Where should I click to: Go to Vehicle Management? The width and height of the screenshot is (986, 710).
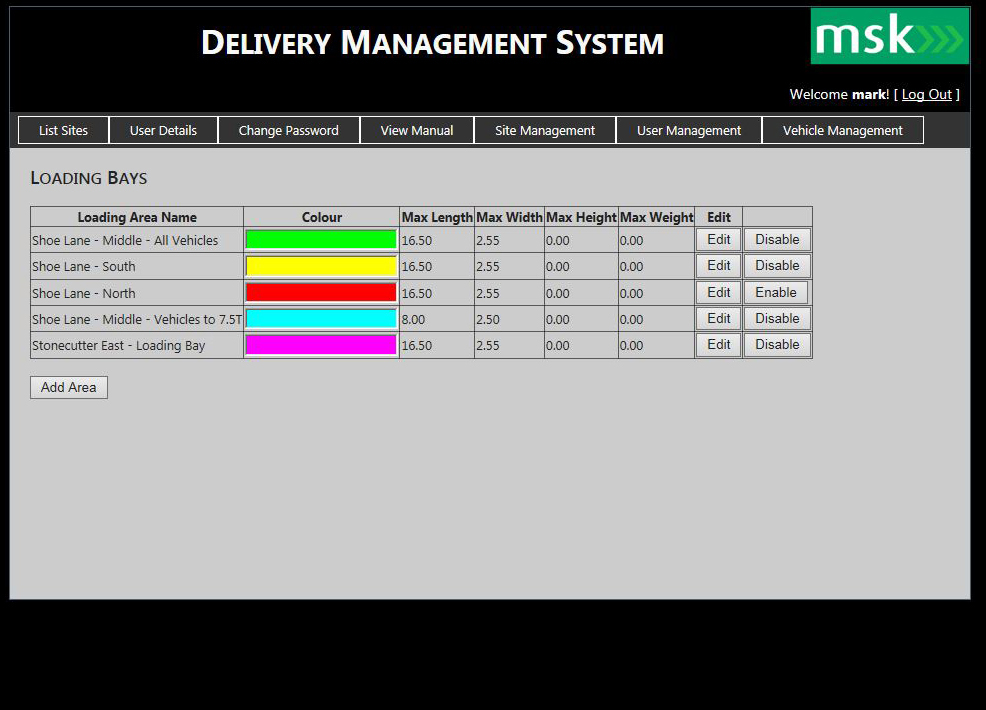pyautogui.click(x=842, y=130)
